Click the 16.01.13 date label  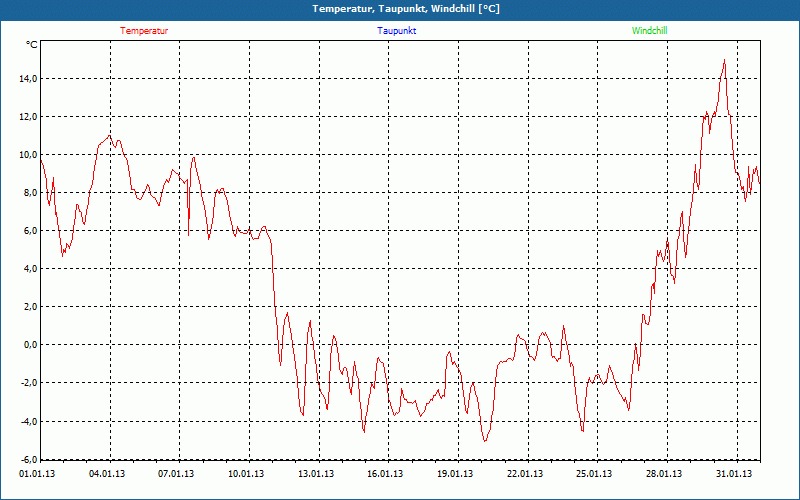click(385, 474)
